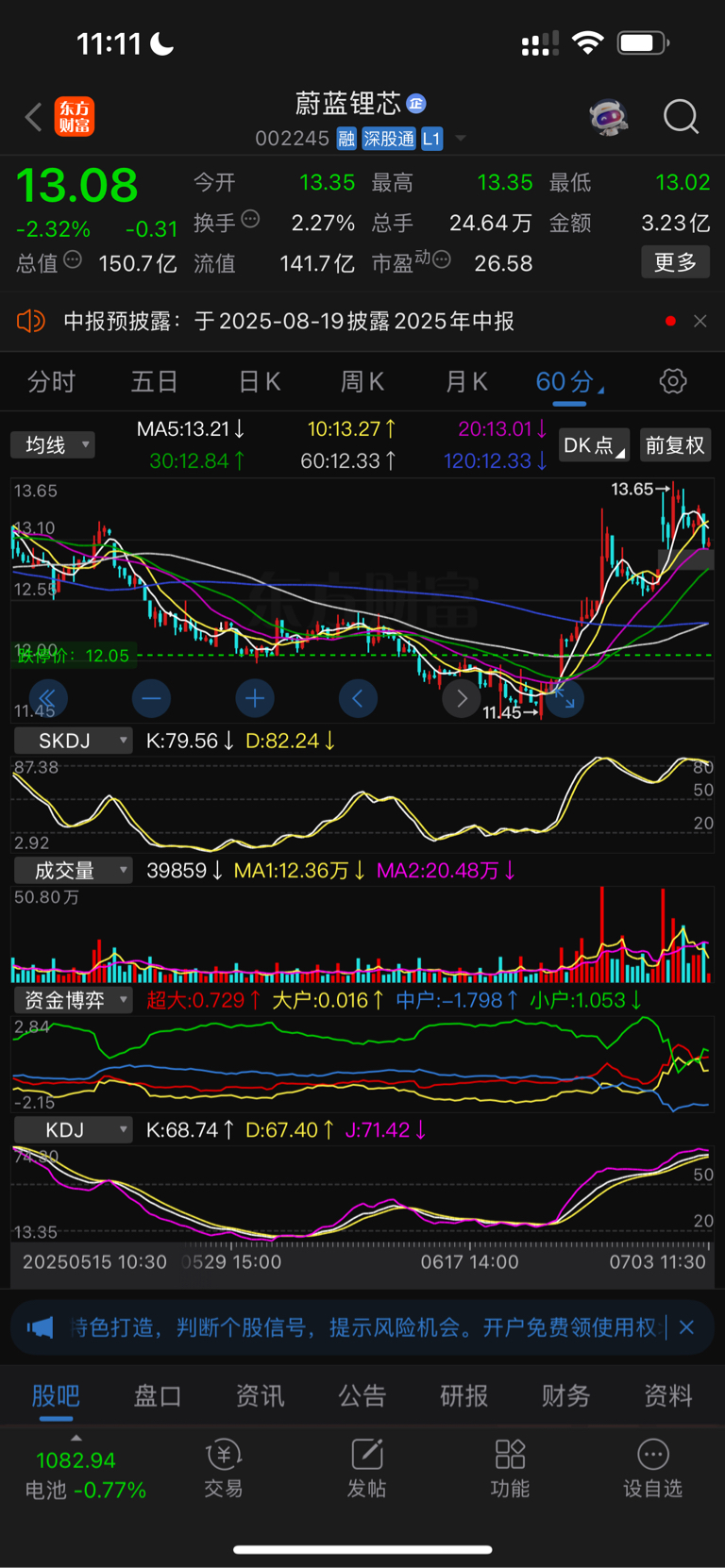The image size is (725, 1568).
Task: Close the promo banner with X
Action: [687, 1327]
